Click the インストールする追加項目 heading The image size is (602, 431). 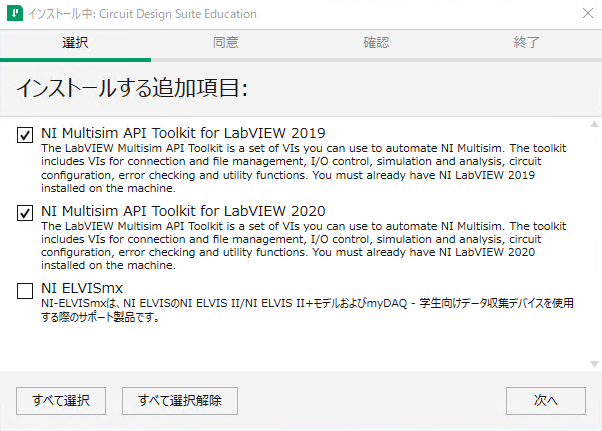point(132,88)
